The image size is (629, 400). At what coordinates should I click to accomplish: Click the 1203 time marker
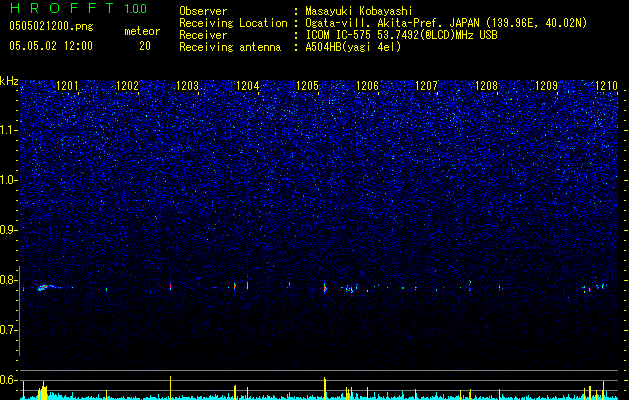click(x=187, y=86)
